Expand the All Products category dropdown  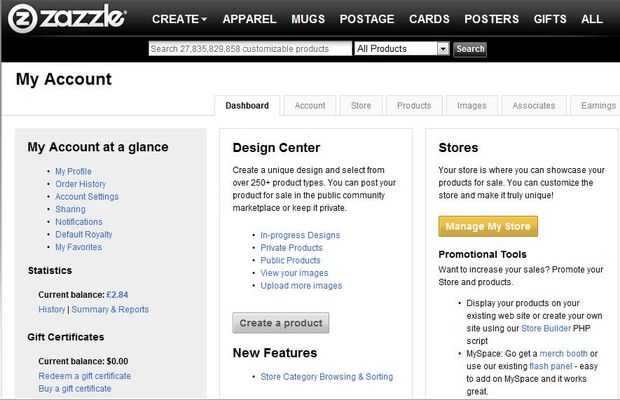pos(443,48)
